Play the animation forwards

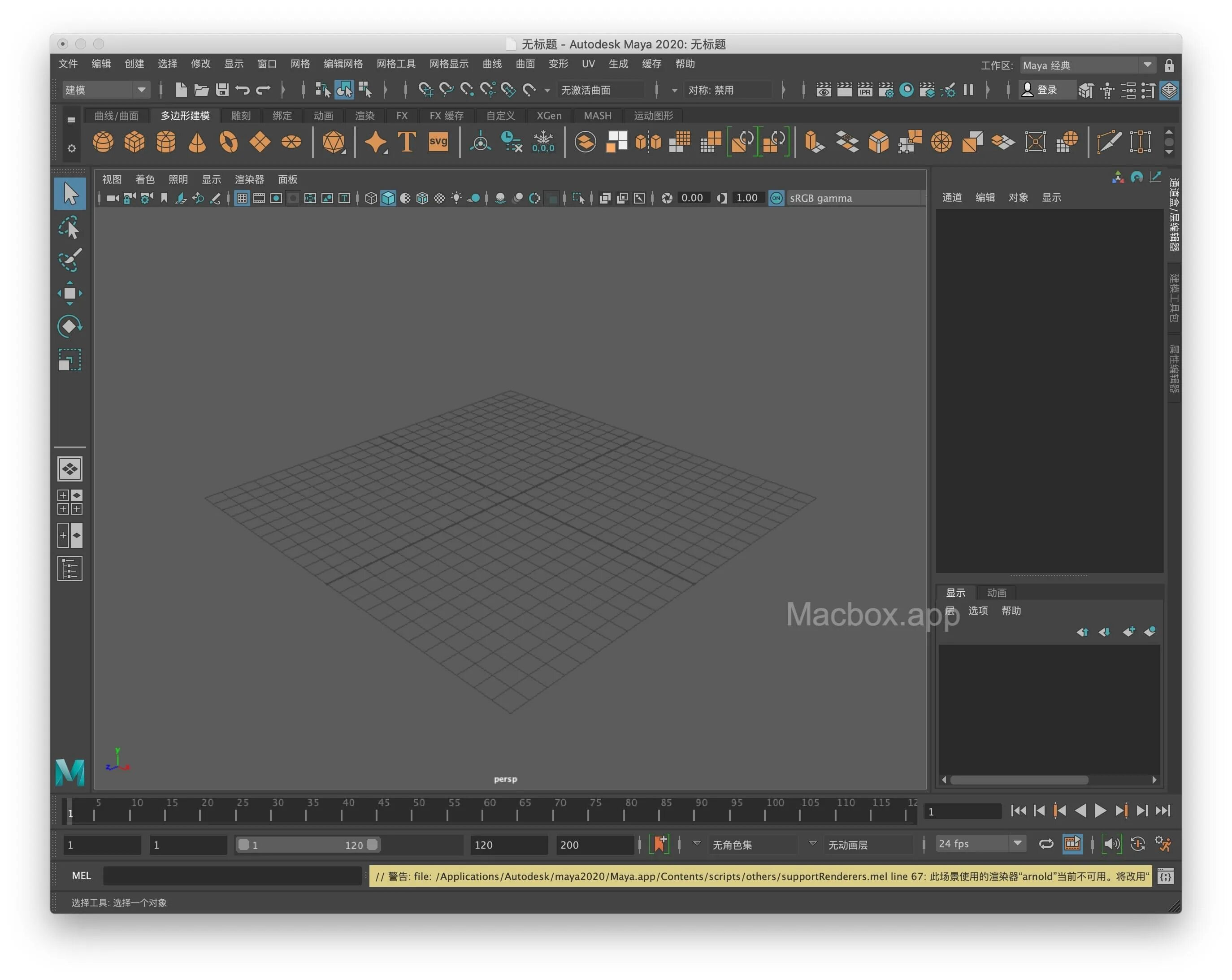(1100, 811)
